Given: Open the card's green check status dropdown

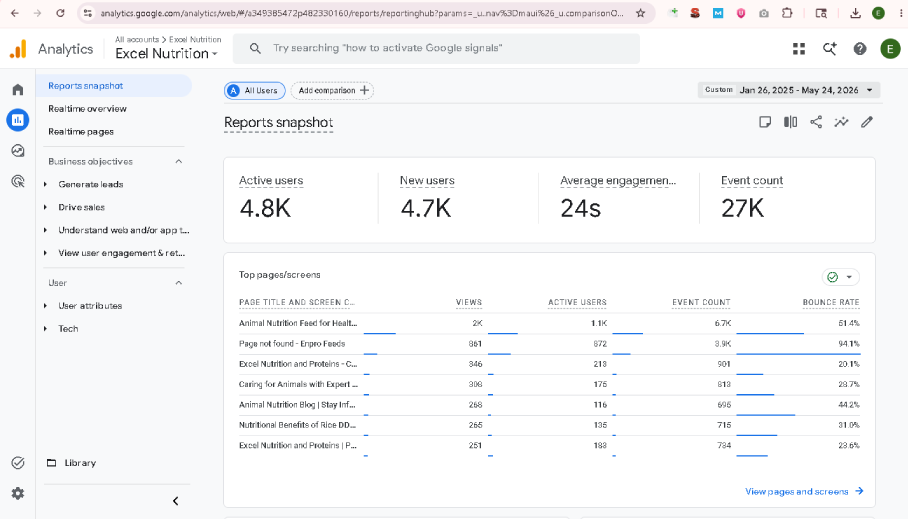Looking at the screenshot, I should [x=840, y=277].
